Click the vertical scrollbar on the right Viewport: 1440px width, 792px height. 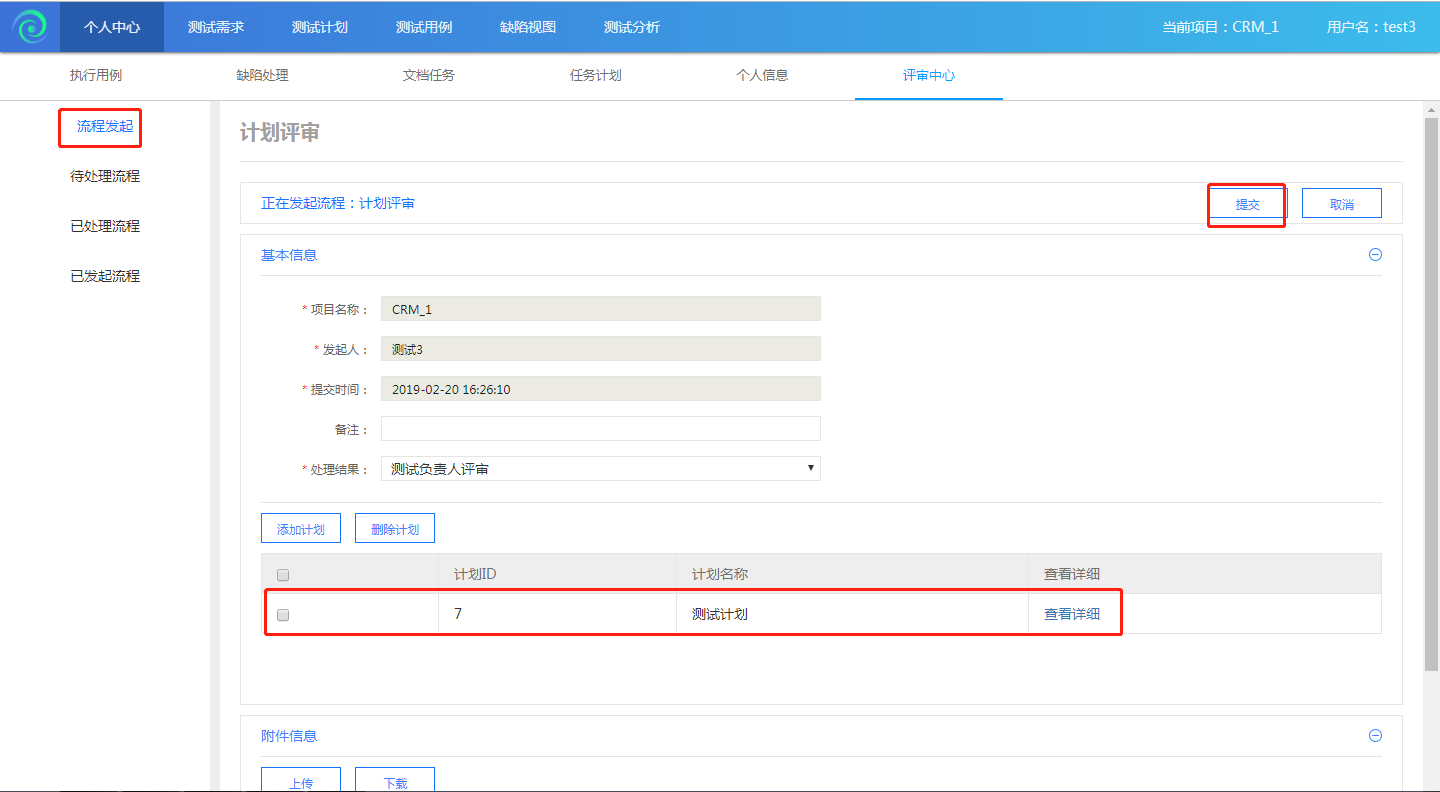coord(1431,400)
